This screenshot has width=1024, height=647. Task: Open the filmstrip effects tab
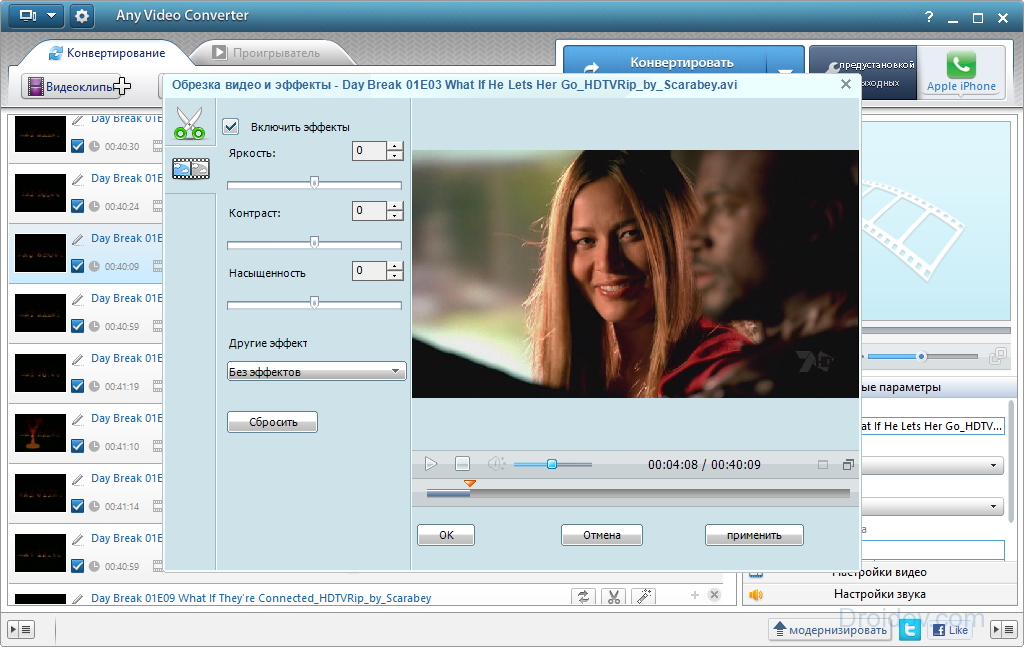pos(191,169)
